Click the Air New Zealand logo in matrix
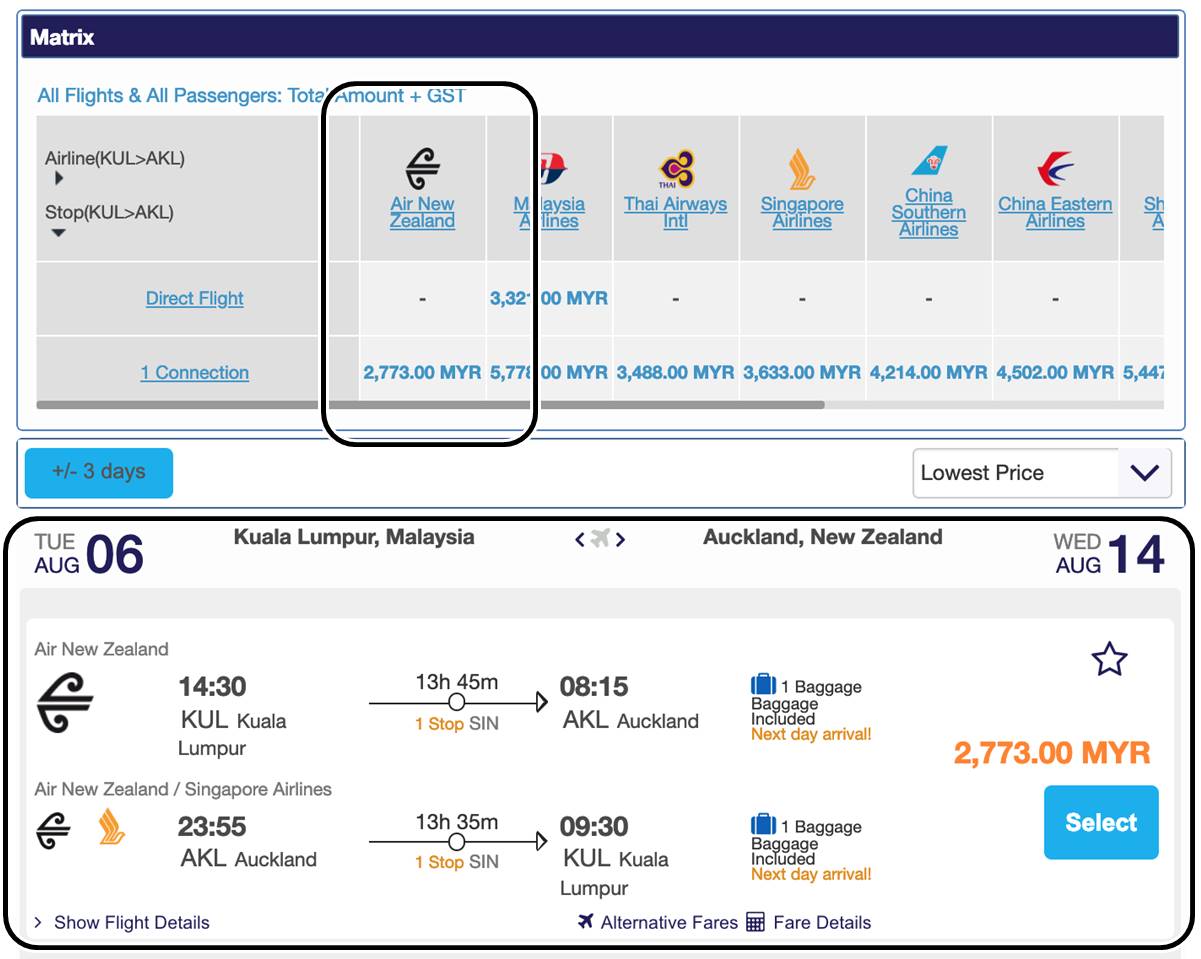Viewport: 1201px width, 959px height. [x=423, y=169]
